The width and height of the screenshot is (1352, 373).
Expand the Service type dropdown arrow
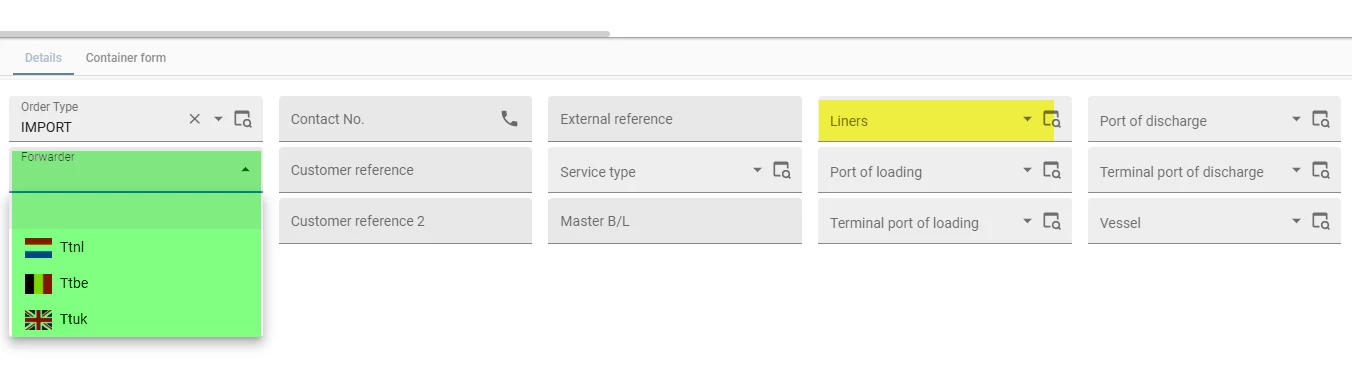coord(757,170)
